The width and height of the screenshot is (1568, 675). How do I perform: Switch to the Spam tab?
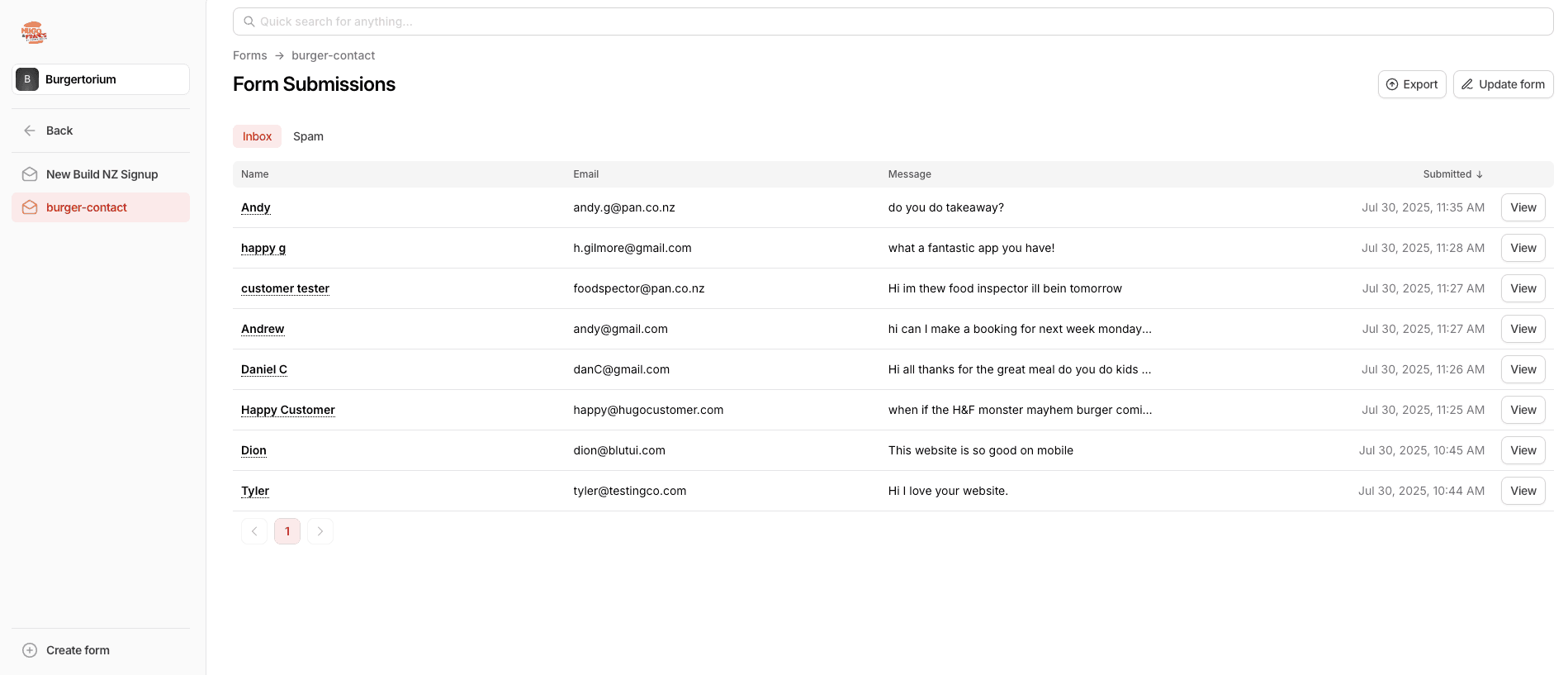coord(308,136)
